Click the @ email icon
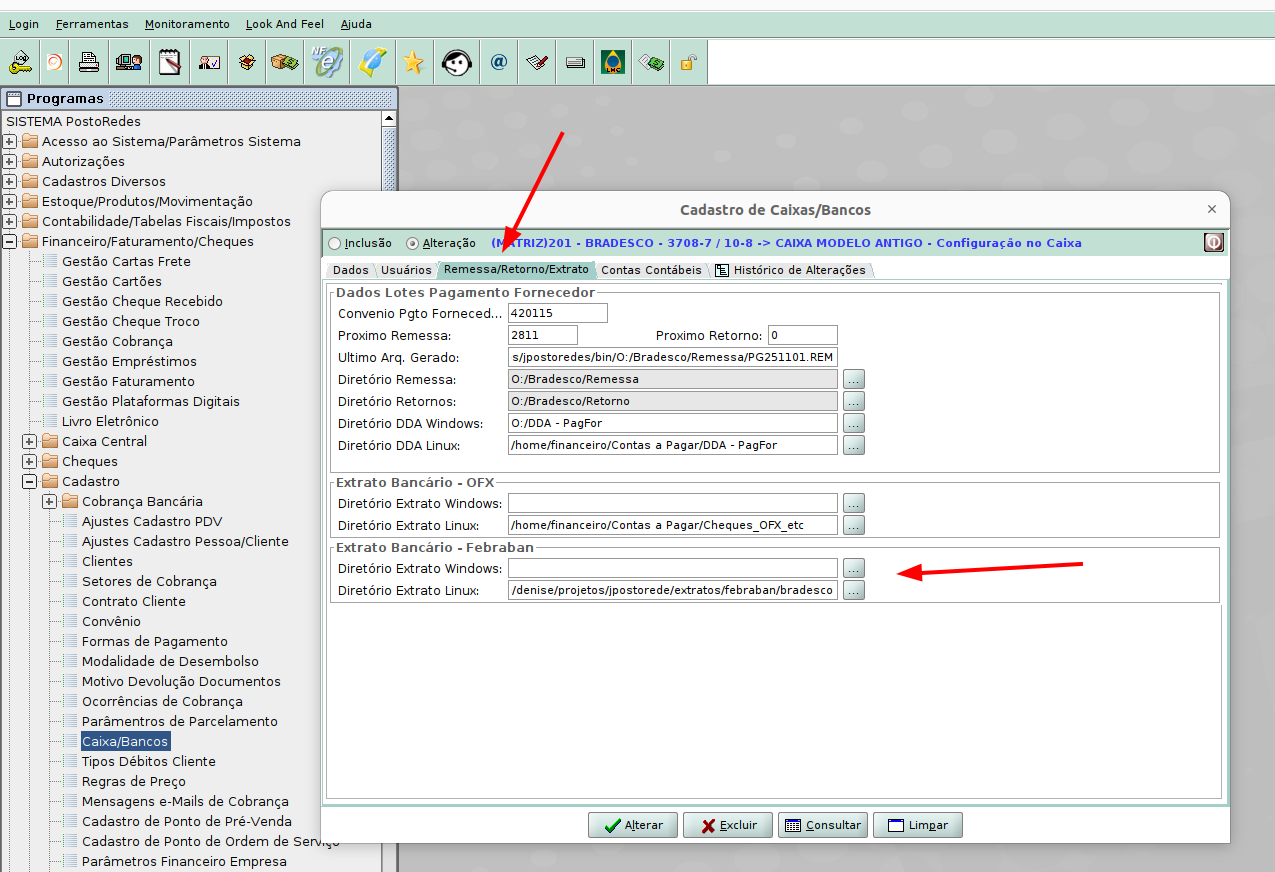The height and width of the screenshot is (872, 1275). tap(499, 63)
